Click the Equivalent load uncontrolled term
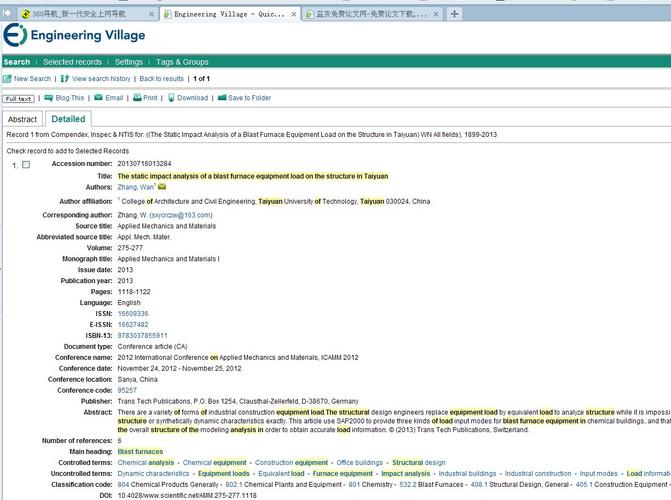The width and height of the screenshot is (671, 500). pos(281,473)
